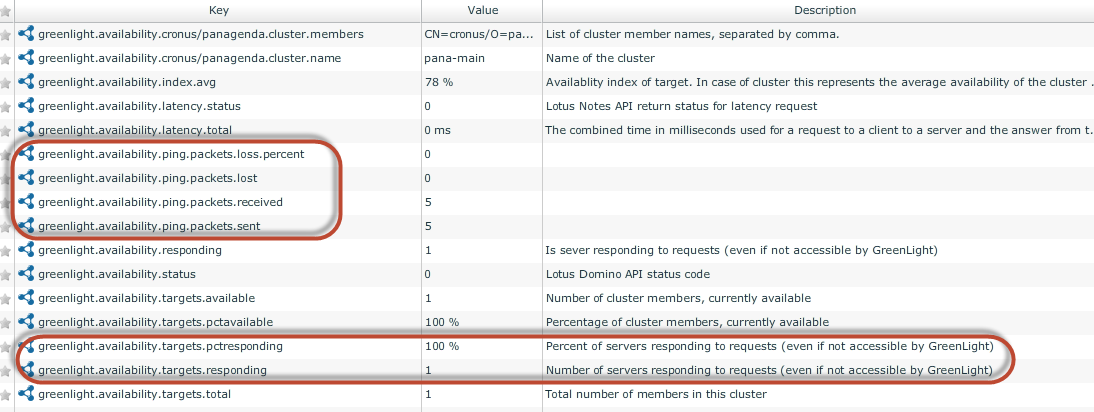Viewport: 1094px width, 412px height.
Task: Toggle favorite star for availability.status row
Action: (x=6, y=274)
